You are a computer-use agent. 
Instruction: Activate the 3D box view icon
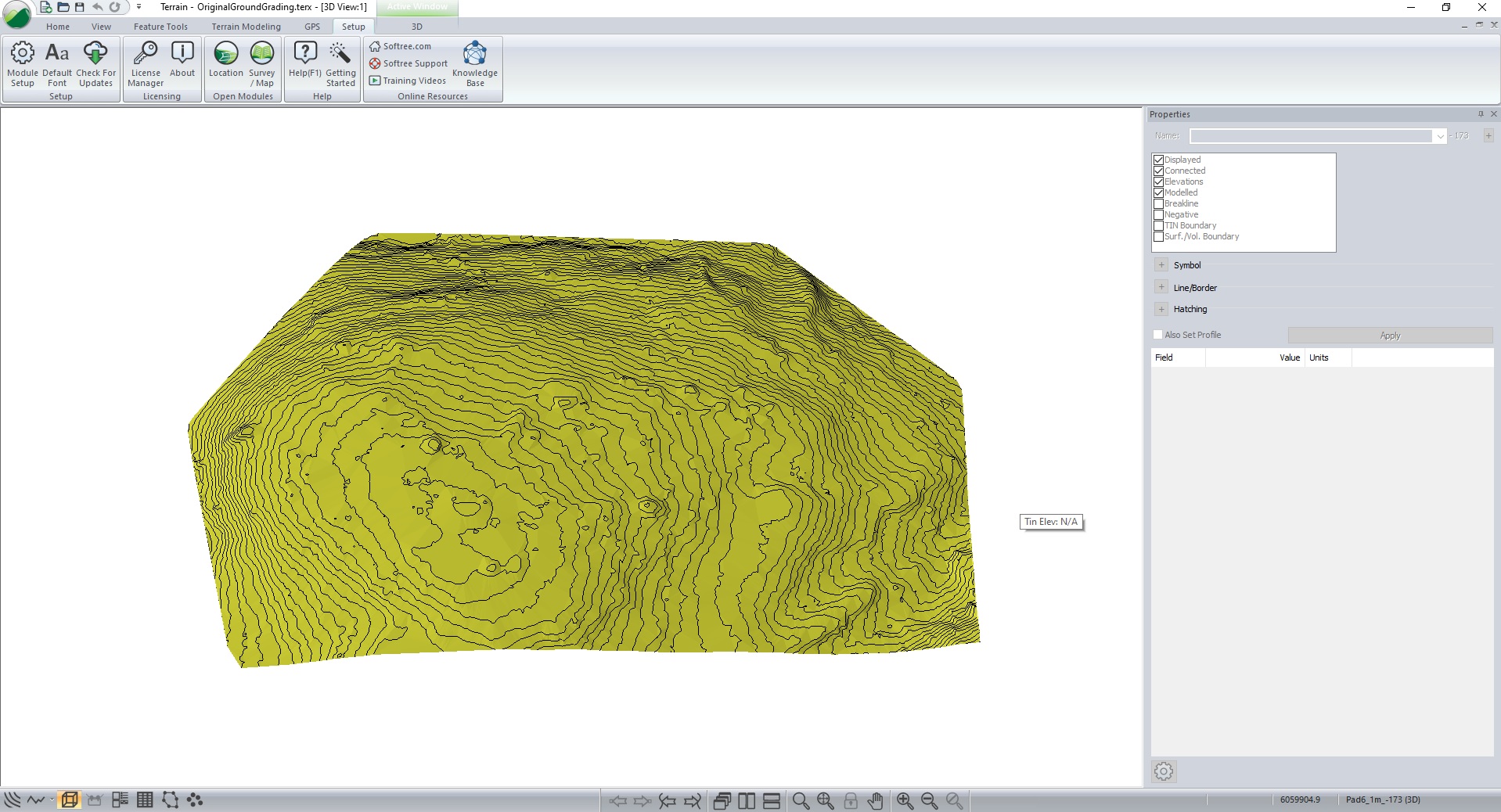click(70, 799)
